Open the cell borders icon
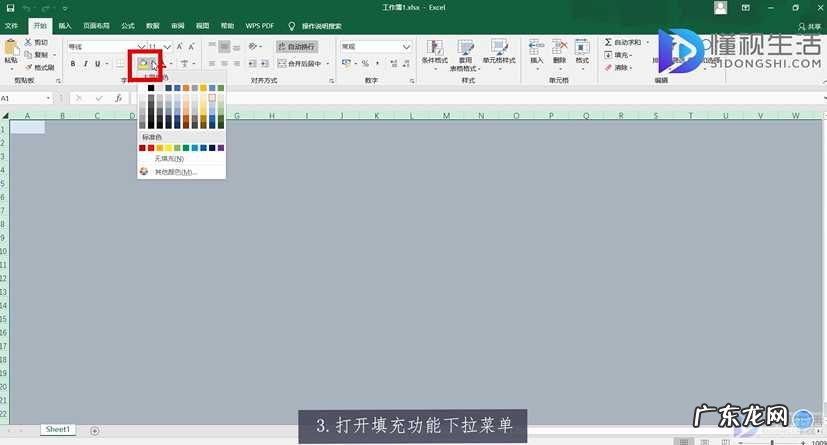The height and width of the screenshot is (445, 827). click(120, 64)
